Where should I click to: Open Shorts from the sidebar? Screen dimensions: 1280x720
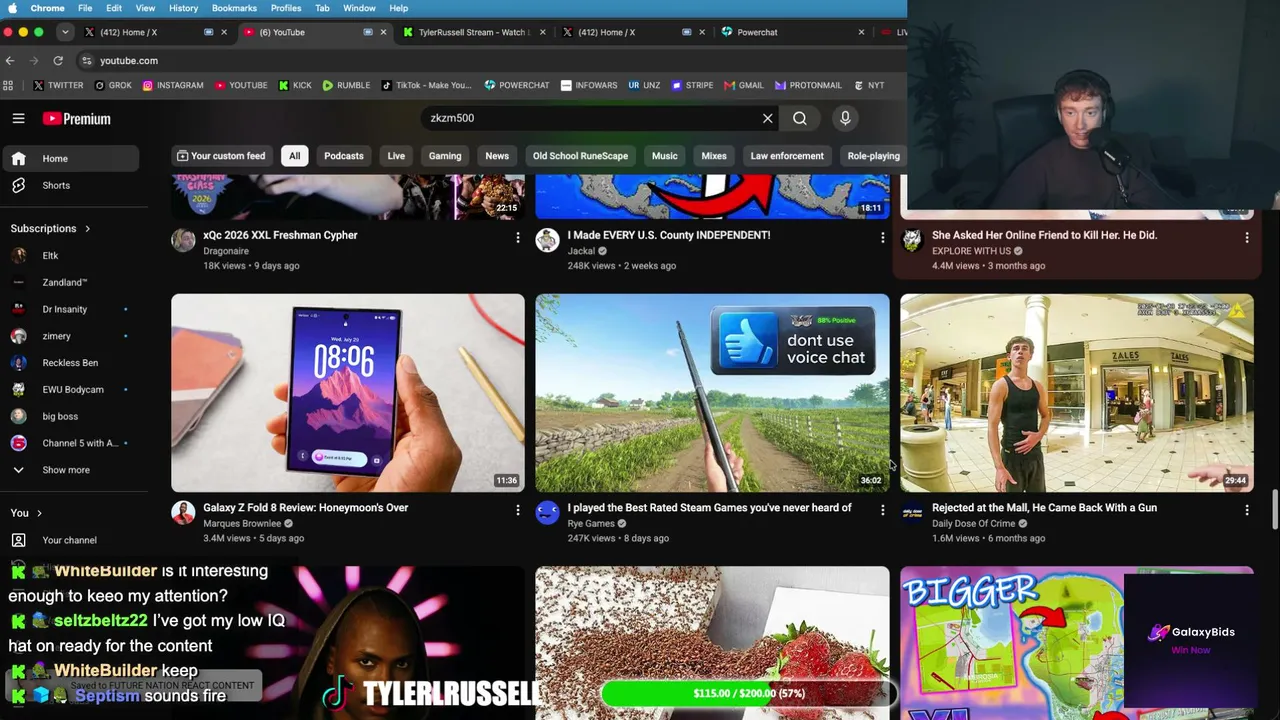pyautogui.click(x=69, y=185)
